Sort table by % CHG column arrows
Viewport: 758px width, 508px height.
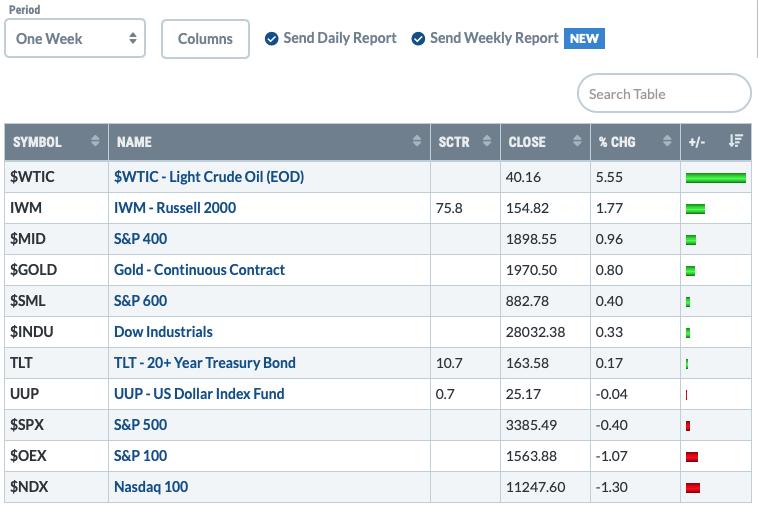[667, 141]
